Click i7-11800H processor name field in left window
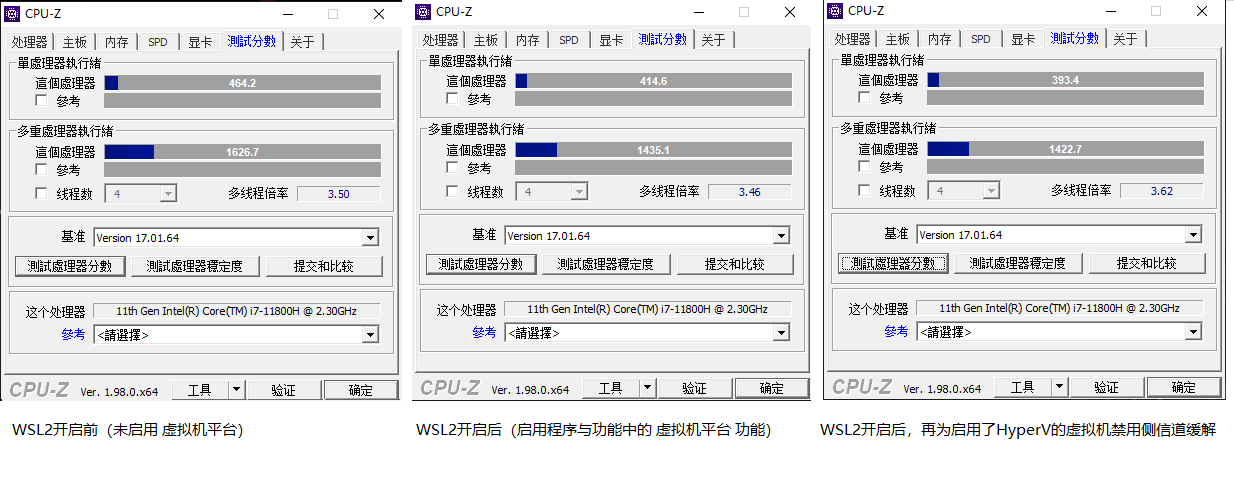The height and width of the screenshot is (478, 1234). [x=236, y=311]
